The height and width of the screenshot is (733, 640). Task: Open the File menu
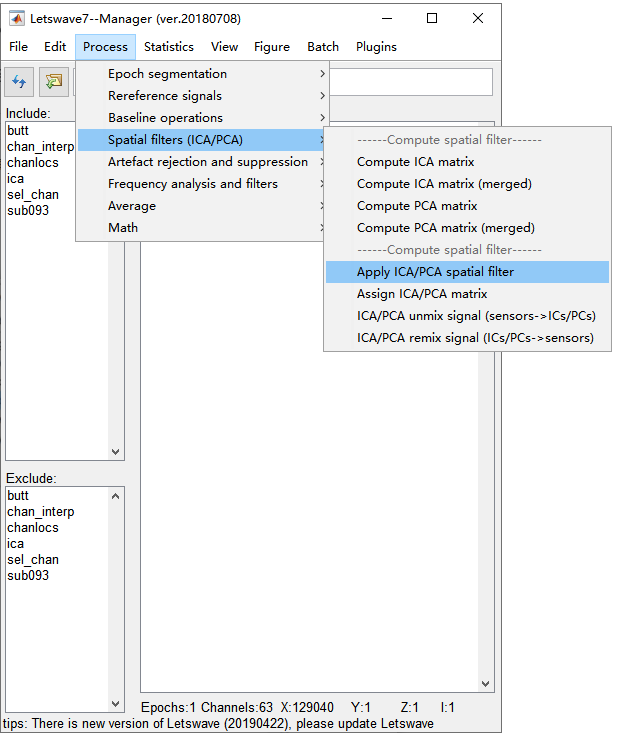(18, 47)
